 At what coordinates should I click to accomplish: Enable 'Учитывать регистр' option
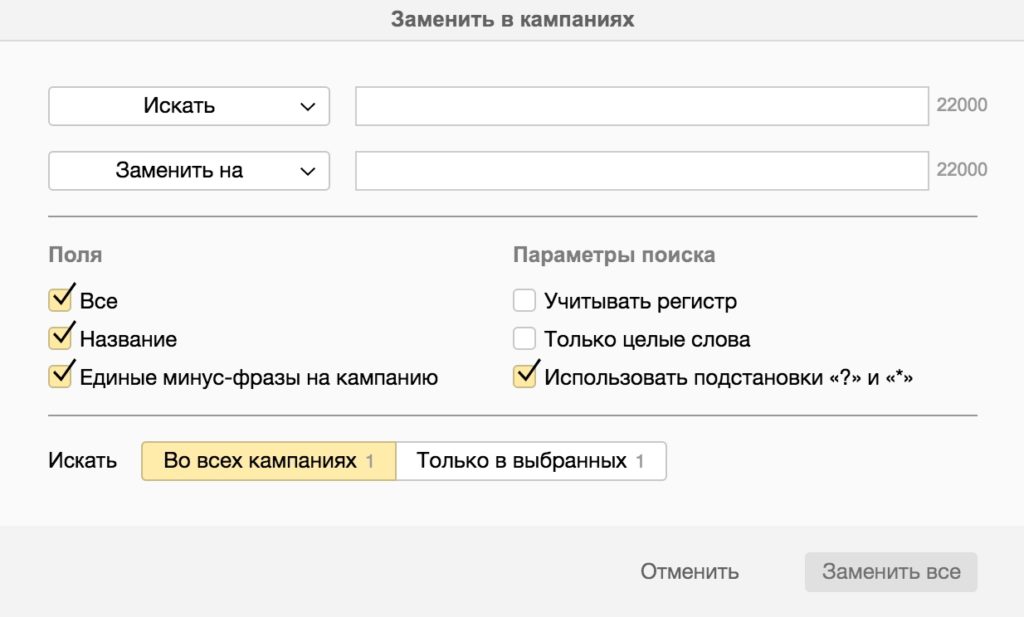coord(524,301)
